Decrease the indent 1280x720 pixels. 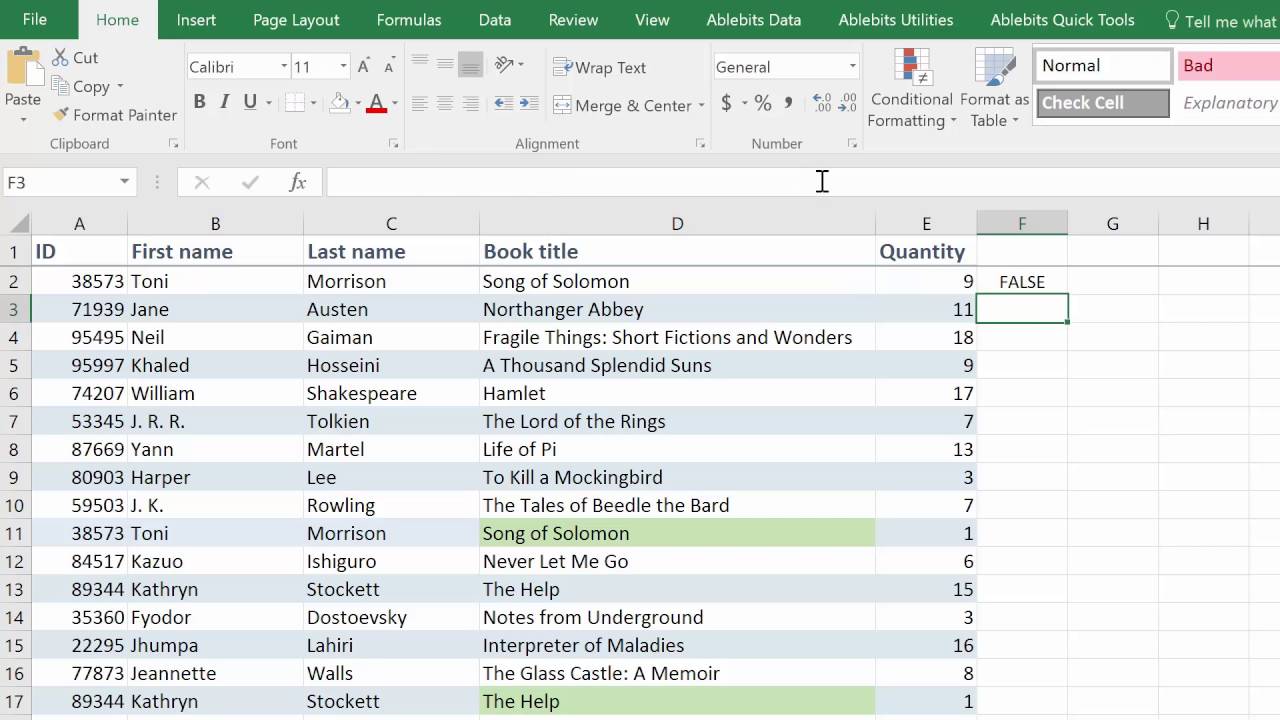[x=503, y=103]
